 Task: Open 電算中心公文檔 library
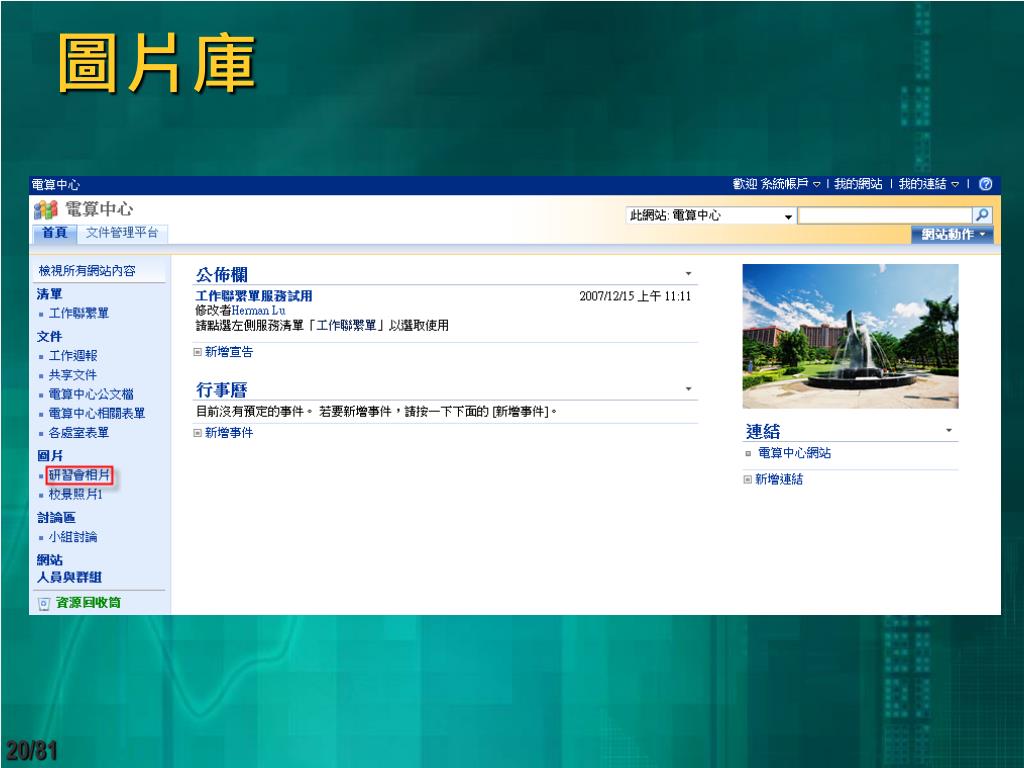91,394
